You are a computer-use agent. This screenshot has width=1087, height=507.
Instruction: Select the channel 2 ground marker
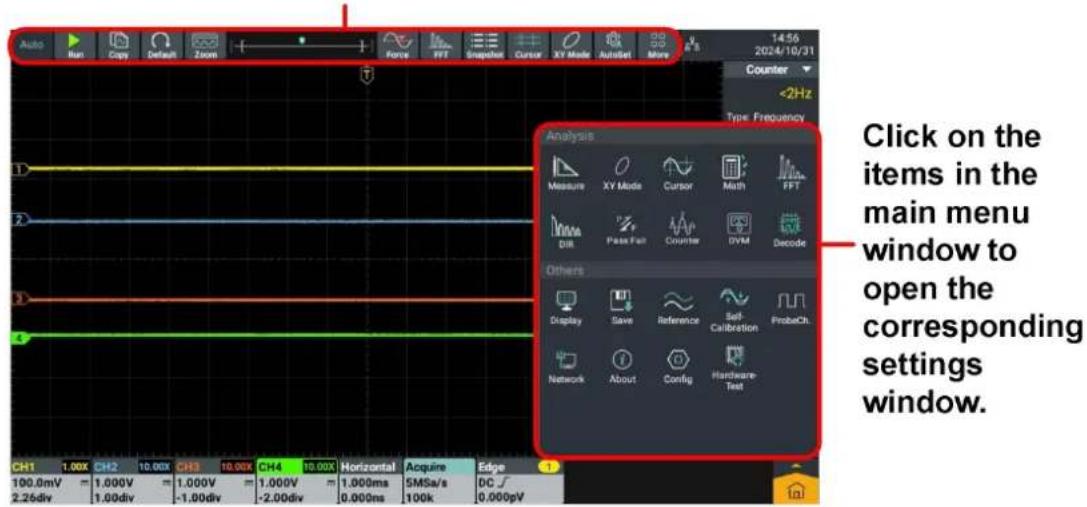coord(20,221)
